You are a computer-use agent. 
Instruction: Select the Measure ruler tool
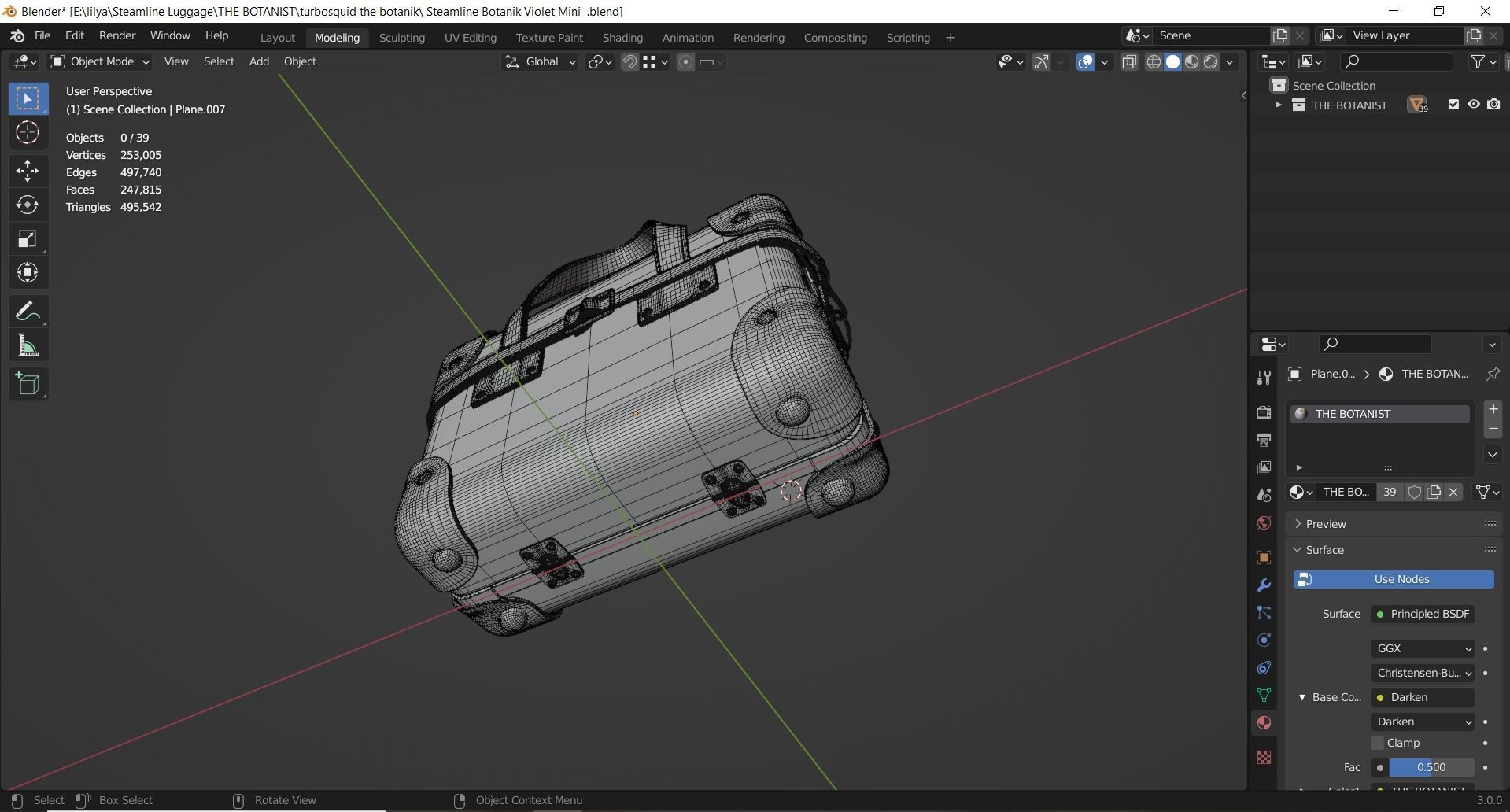tap(28, 346)
